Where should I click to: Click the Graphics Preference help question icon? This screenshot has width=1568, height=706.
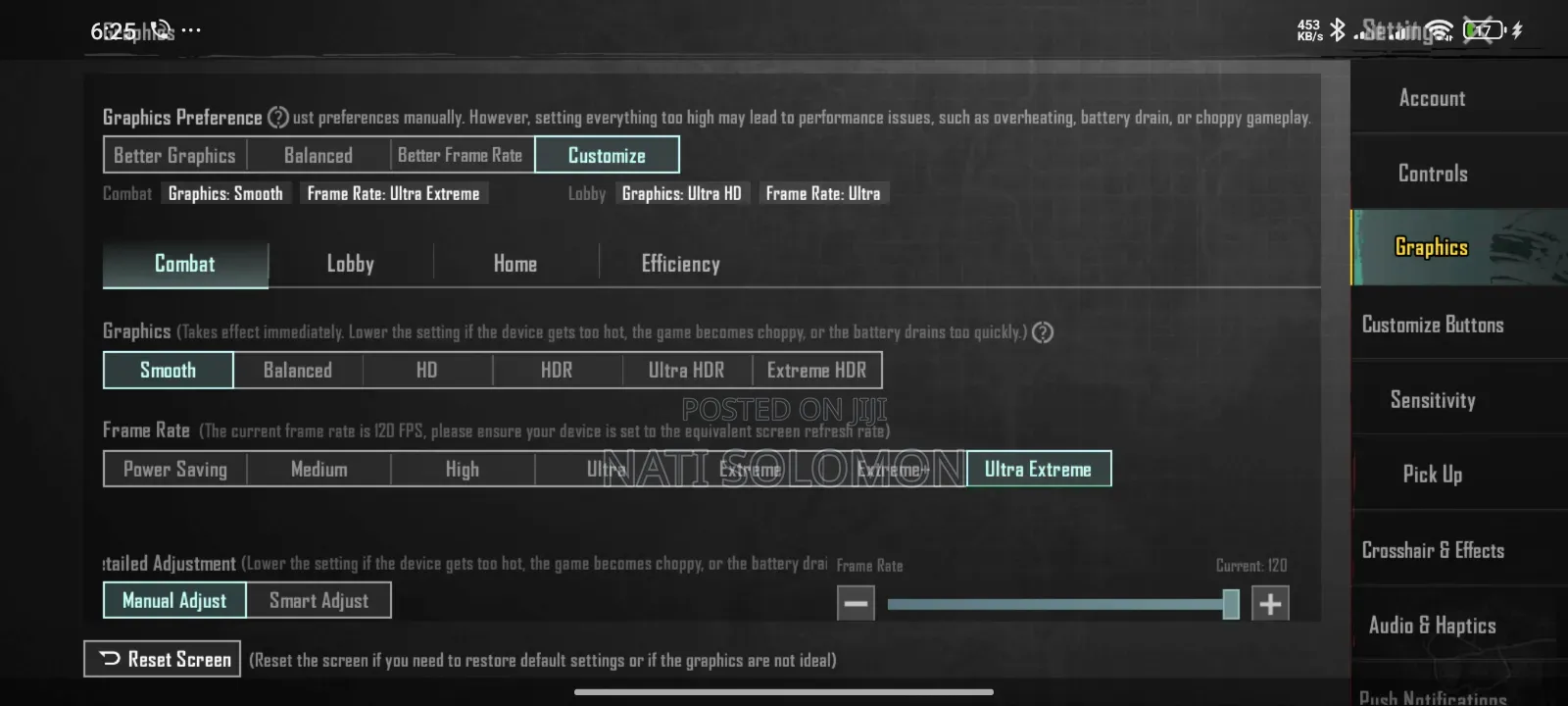(x=278, y=118)
